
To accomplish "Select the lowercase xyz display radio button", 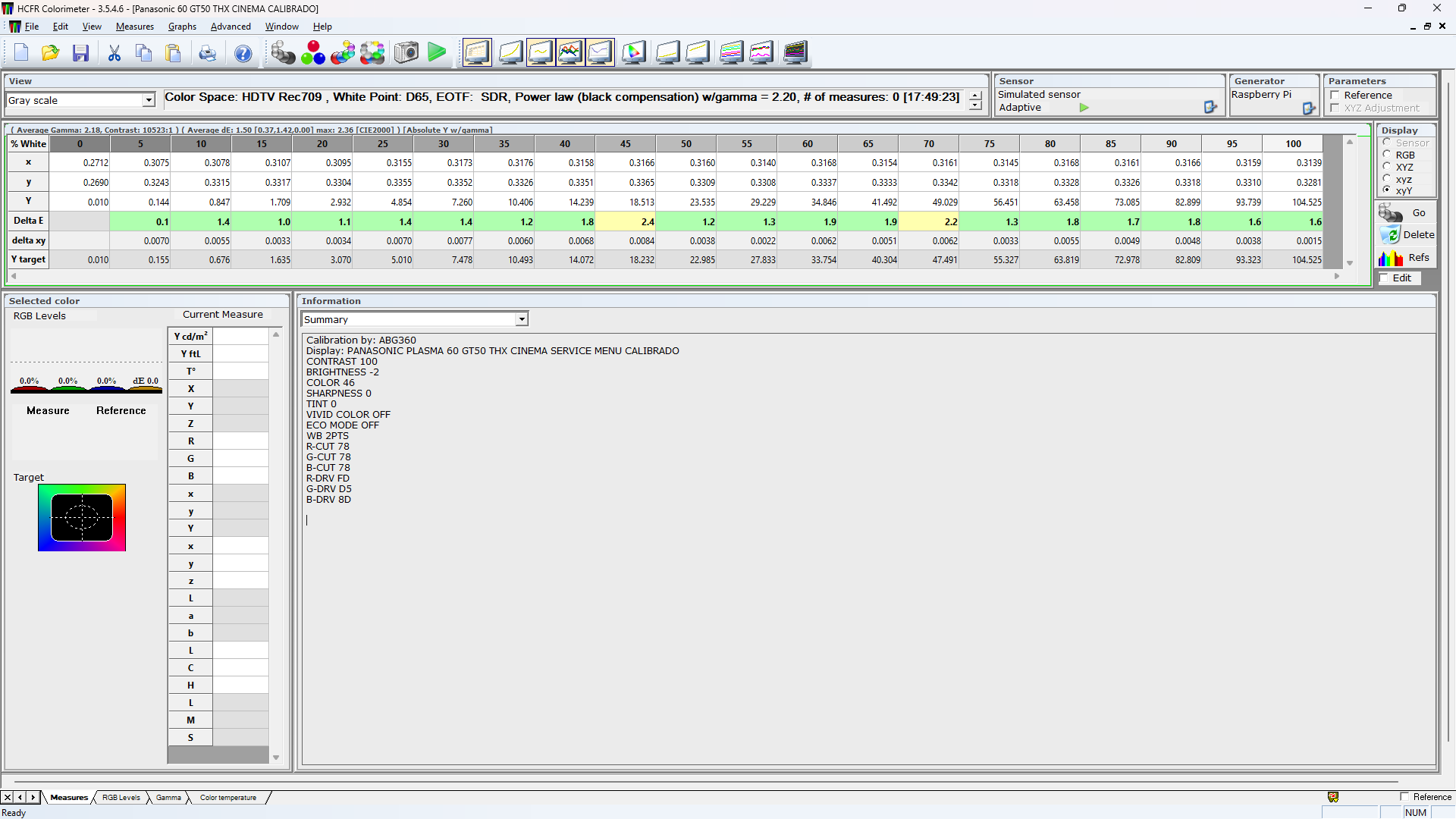I will pyautogui.click(x=1387, y=179).
